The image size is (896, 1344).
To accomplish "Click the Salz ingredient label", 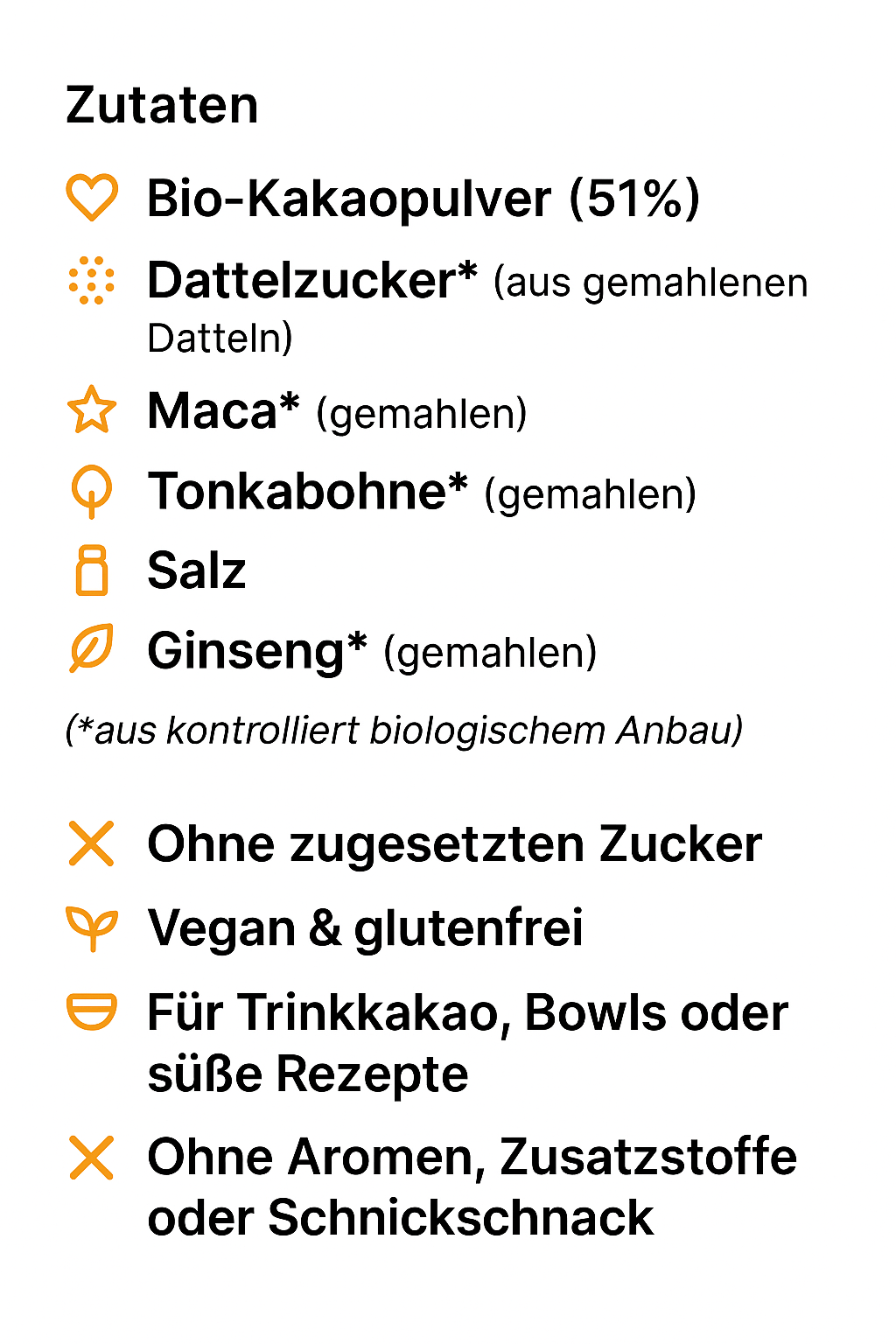I will 197,570.
